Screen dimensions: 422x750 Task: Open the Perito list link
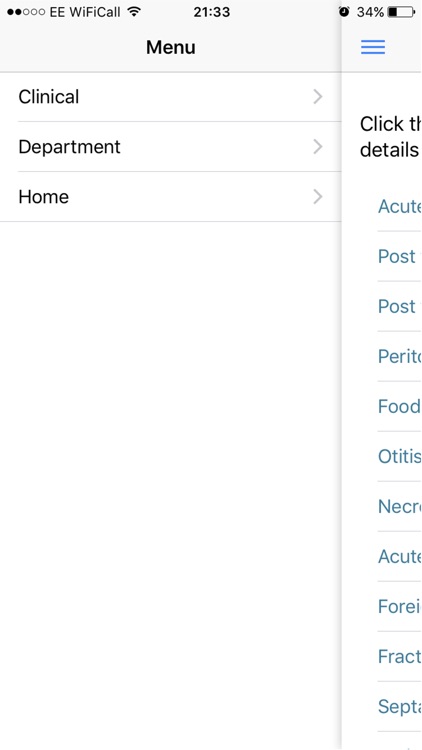399,356
